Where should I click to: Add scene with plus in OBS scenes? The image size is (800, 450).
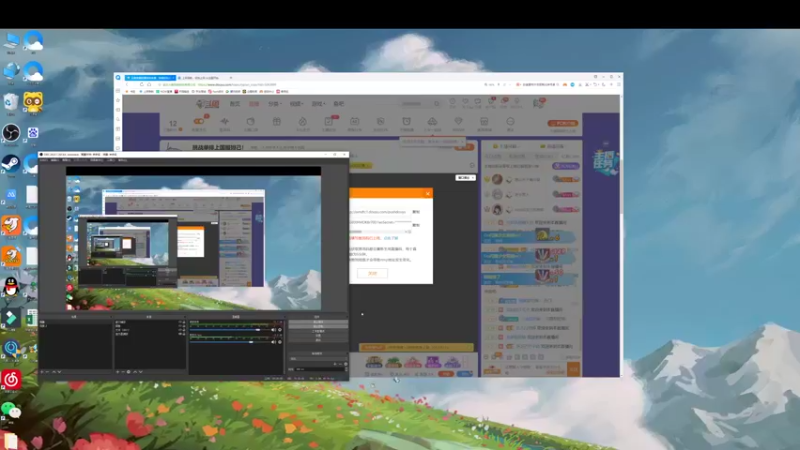pyautogui.click(x=42, y=372)
